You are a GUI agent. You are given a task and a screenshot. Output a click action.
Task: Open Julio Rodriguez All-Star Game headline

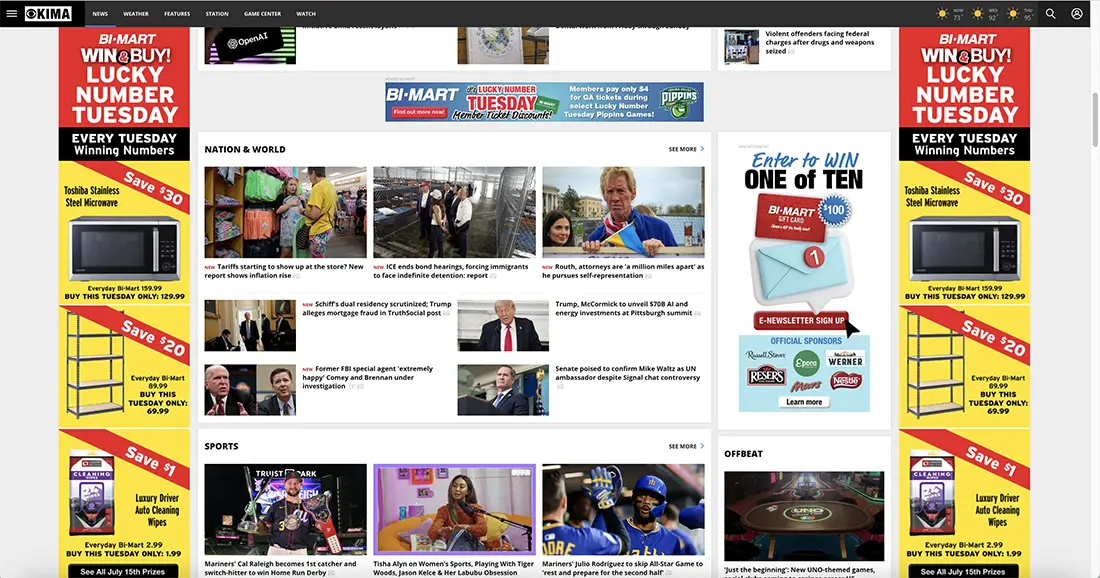pos(623,567)
